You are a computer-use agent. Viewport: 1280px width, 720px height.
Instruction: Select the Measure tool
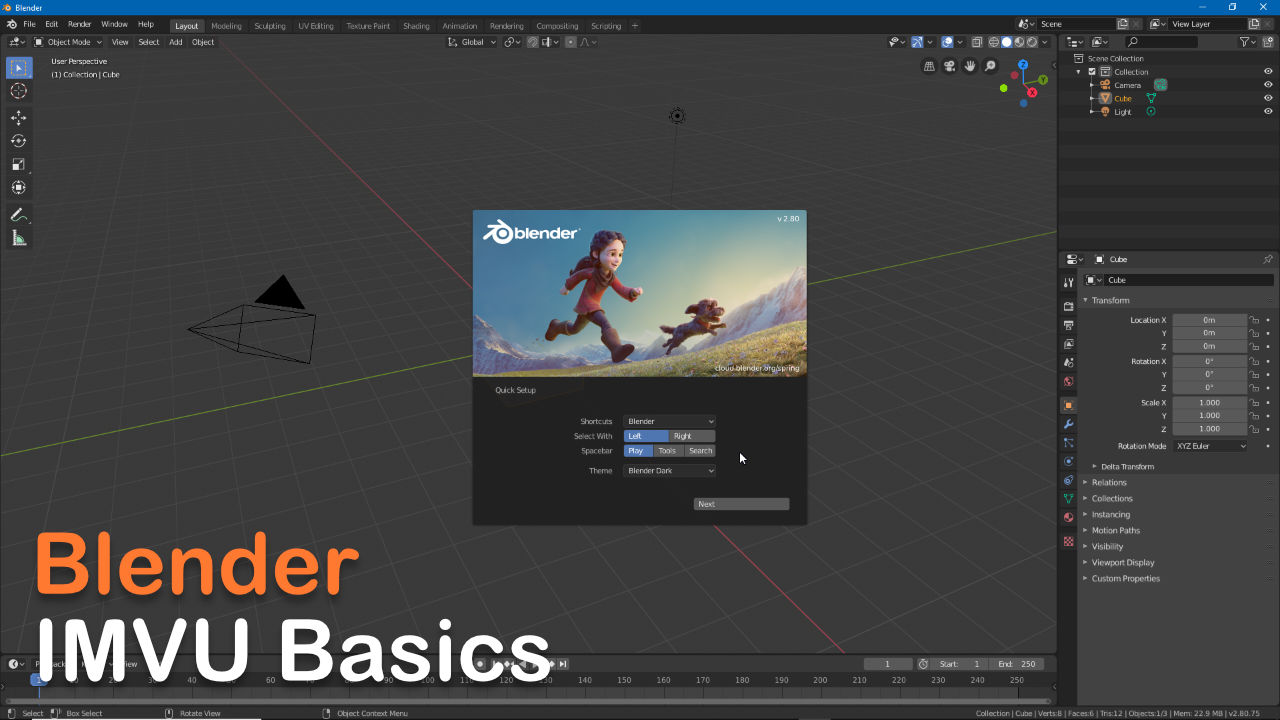click(x=19, y=238)
